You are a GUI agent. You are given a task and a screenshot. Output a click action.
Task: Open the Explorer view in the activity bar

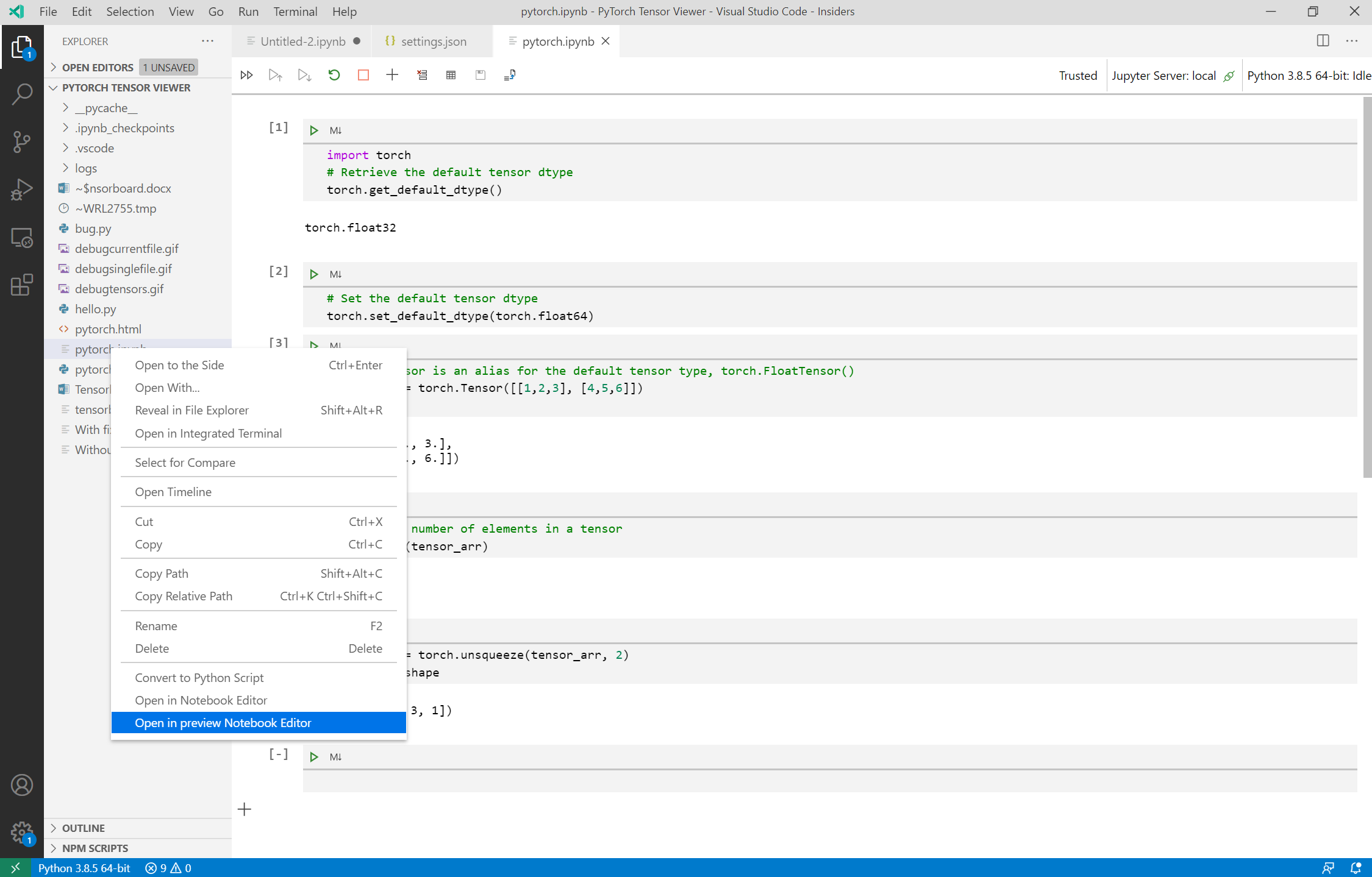click(x=22, y=47)
